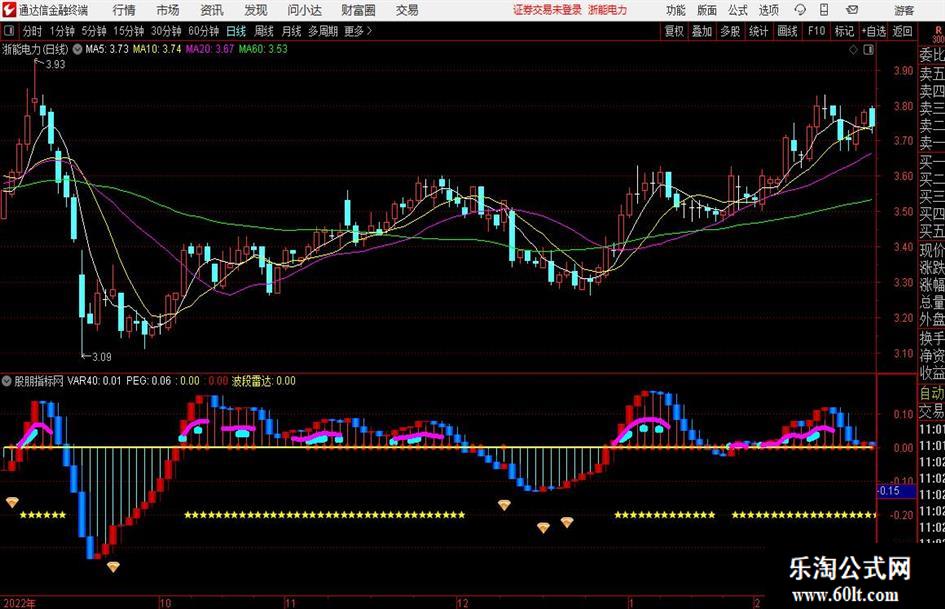Switch to the 30分钟 period tab
This screenshot has width=945, height=609.
point(166,31)
